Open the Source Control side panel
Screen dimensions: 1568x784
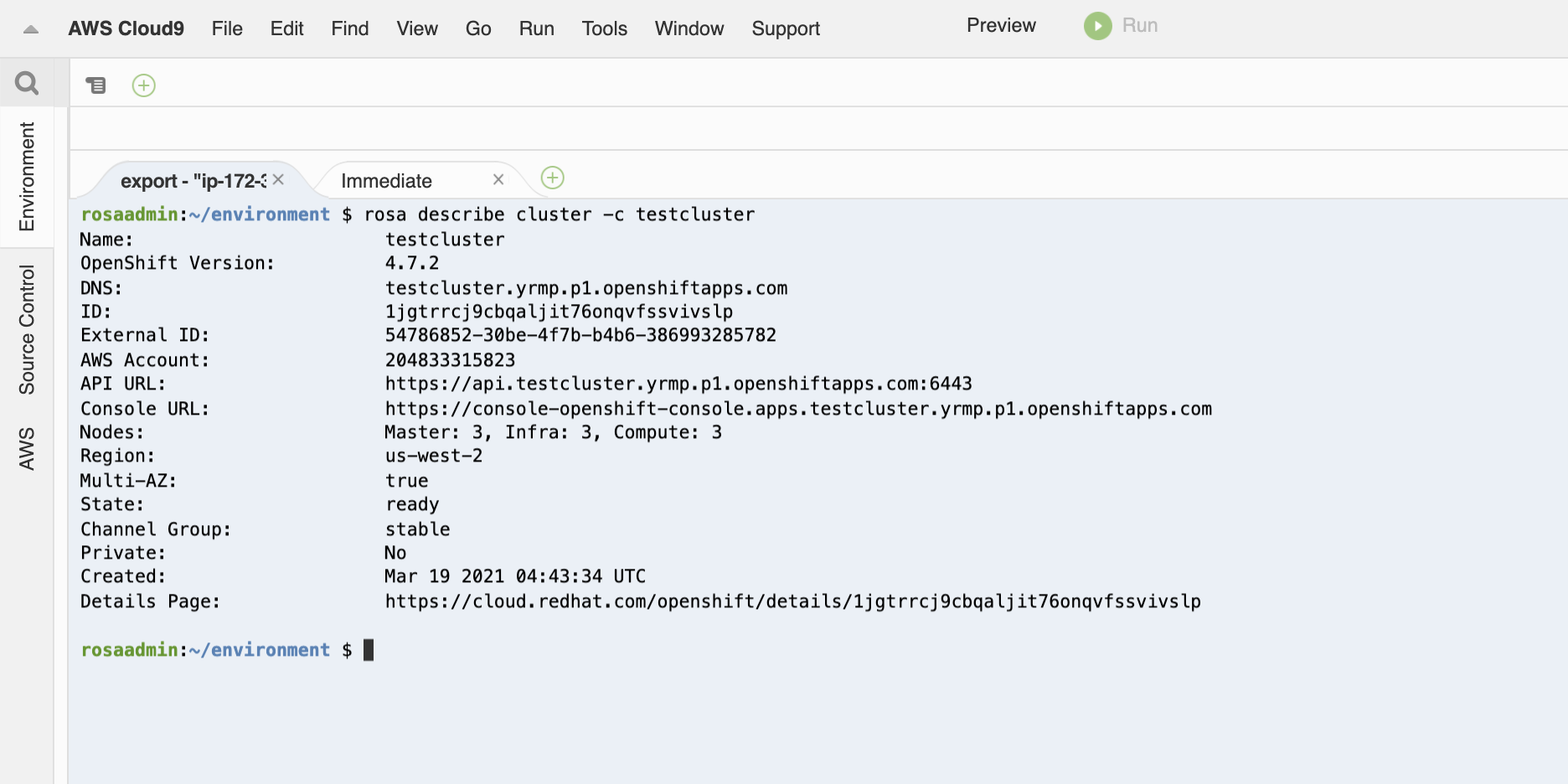tap(27, 330)
